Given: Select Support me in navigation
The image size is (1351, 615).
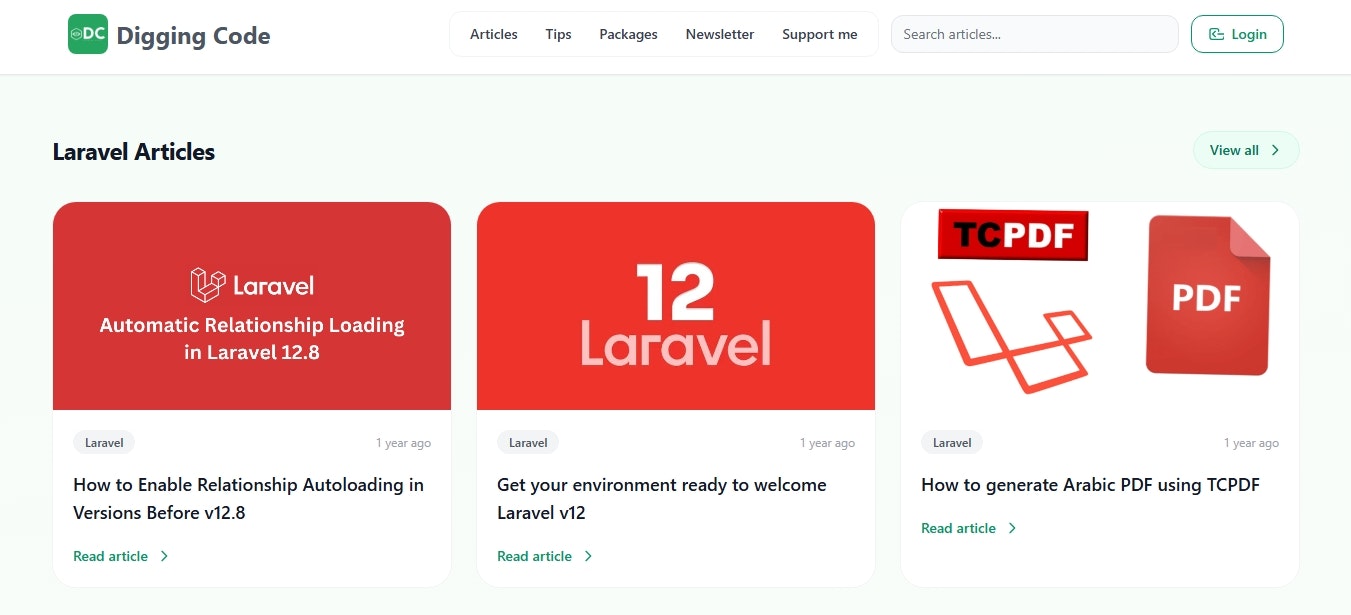Looking at the screenshot, I should point(820,34).
